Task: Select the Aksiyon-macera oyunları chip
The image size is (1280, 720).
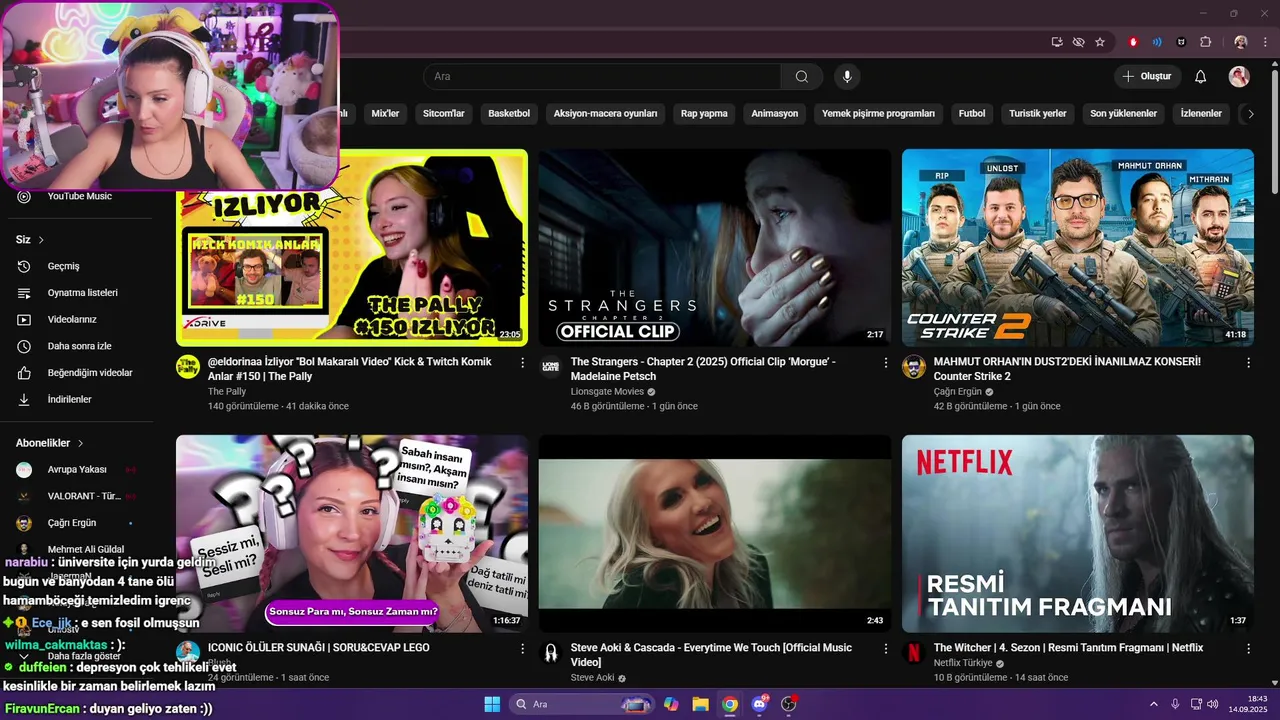Action: 606,114
